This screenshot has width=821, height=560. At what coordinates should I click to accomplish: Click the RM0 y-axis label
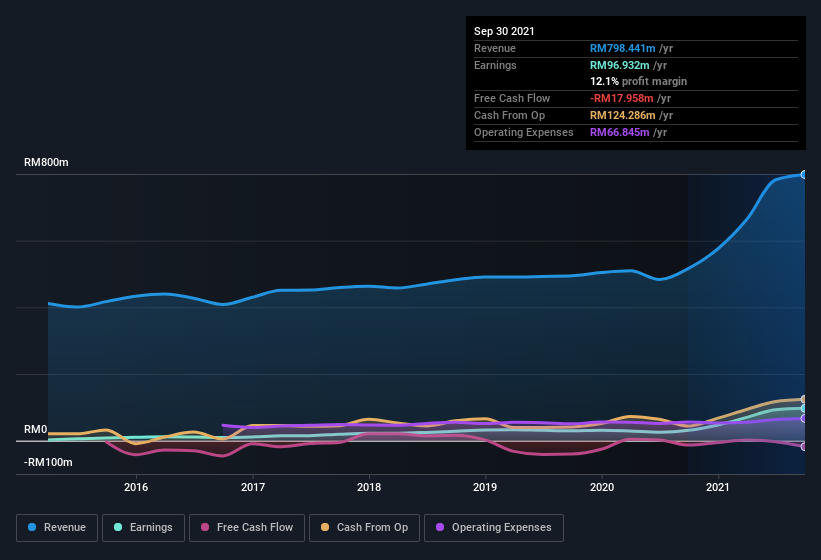click(x=36, y=430)
